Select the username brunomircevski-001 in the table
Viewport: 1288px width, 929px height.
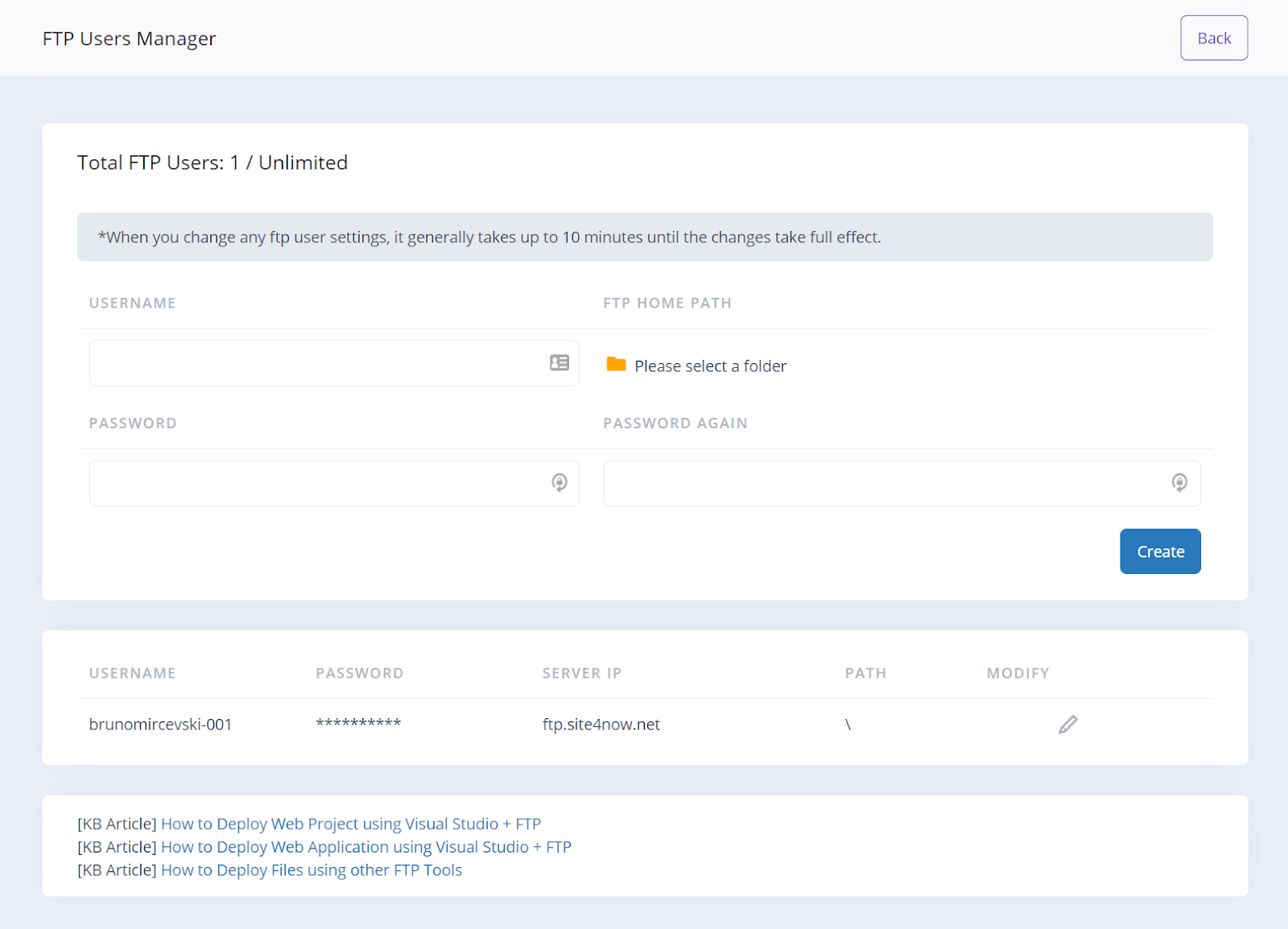point(160,725)
